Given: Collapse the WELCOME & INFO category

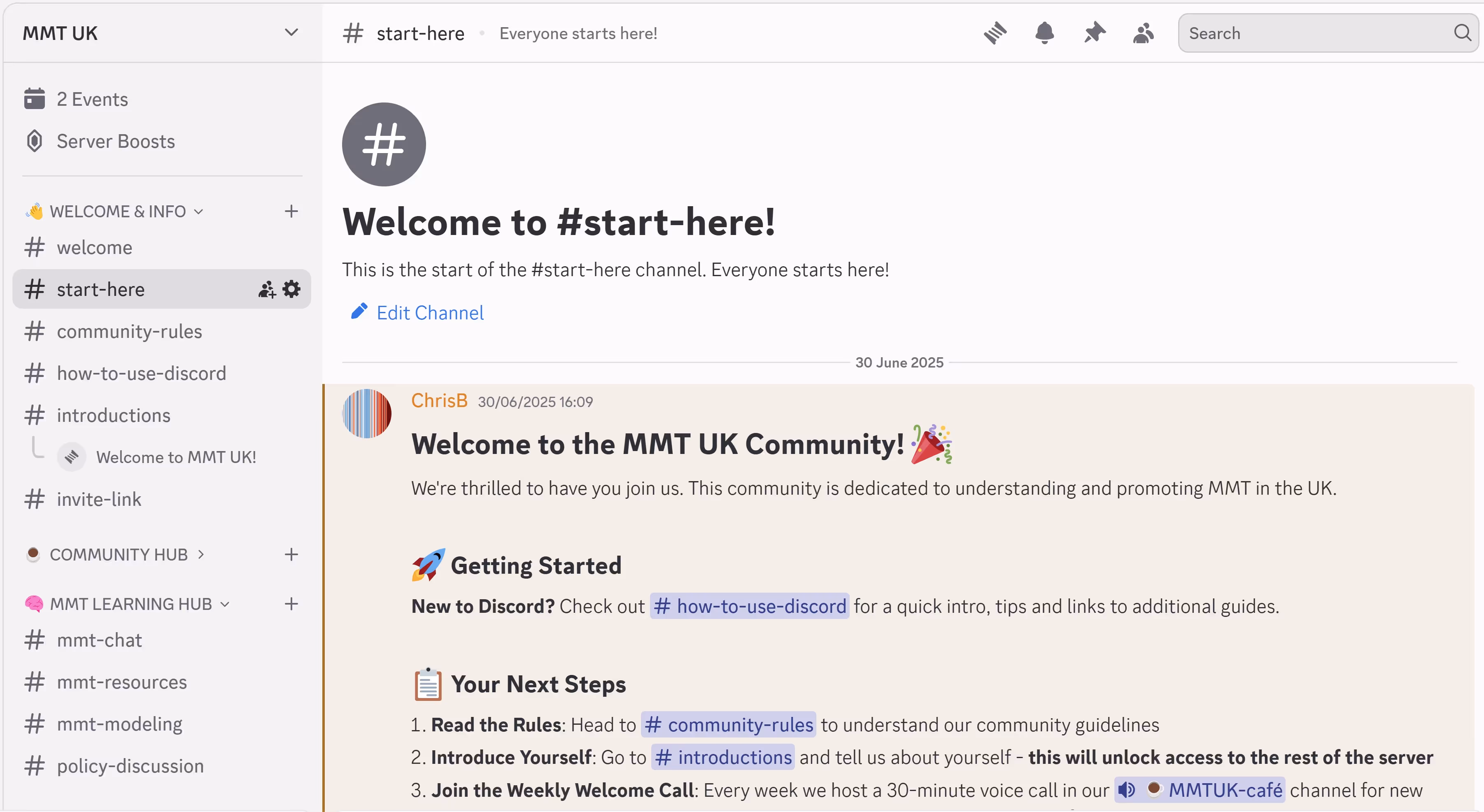Looking at the screenshot, I should pos(118,212).
